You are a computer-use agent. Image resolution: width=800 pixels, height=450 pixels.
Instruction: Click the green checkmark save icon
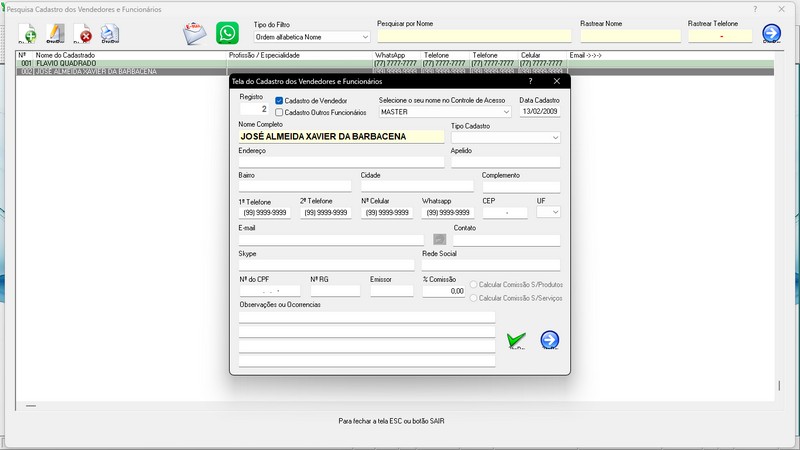click(x=516, y=340)
